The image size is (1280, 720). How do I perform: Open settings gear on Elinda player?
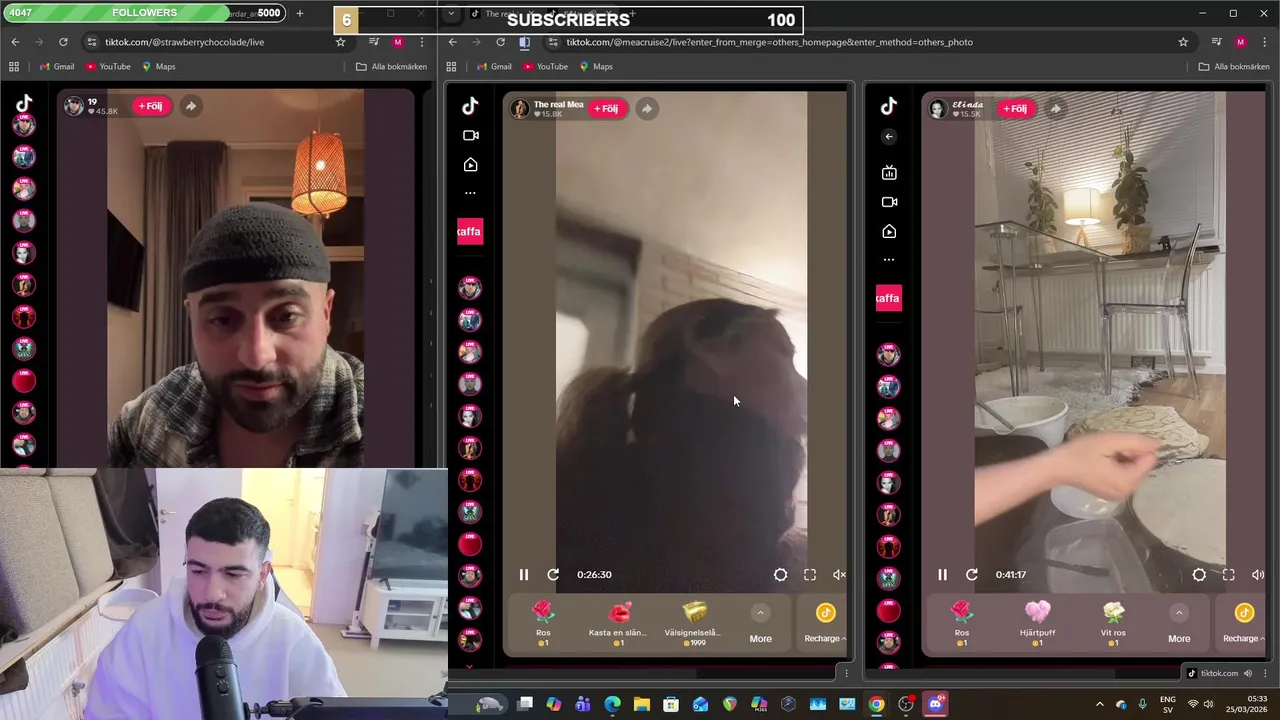point(1199,575)
